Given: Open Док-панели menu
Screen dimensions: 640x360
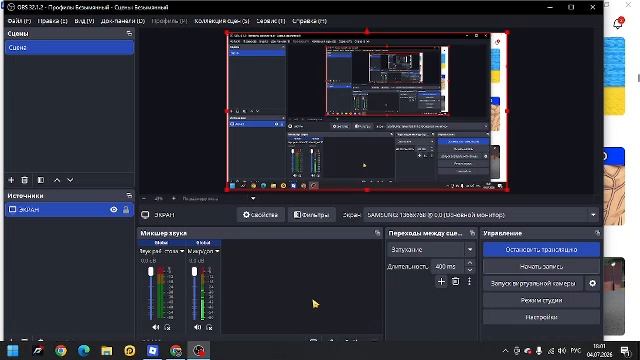Looking at the screenshot, I should coord(123,21).
